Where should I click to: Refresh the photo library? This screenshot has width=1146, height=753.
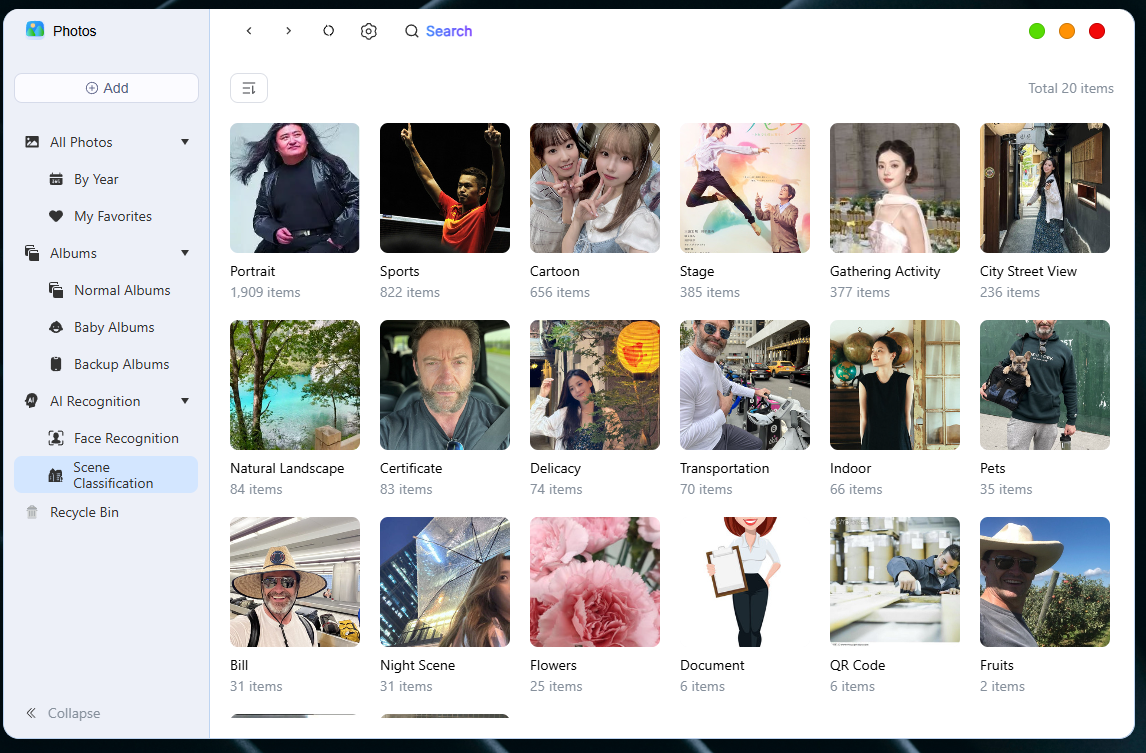pyautogui.click(x=329, y=31)
